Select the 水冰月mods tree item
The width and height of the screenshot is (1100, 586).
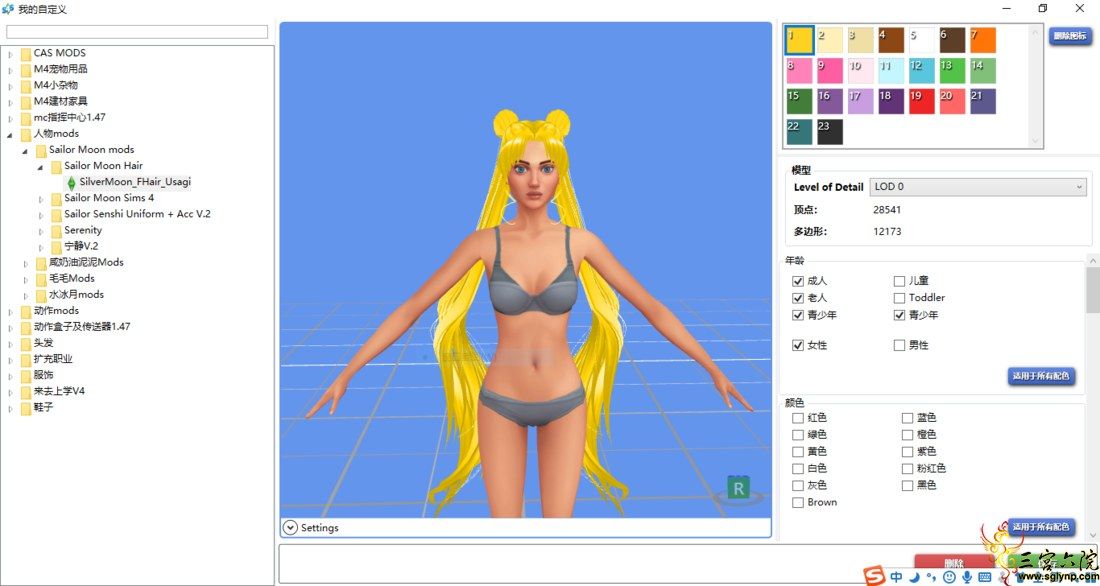(x=76, y=295)
